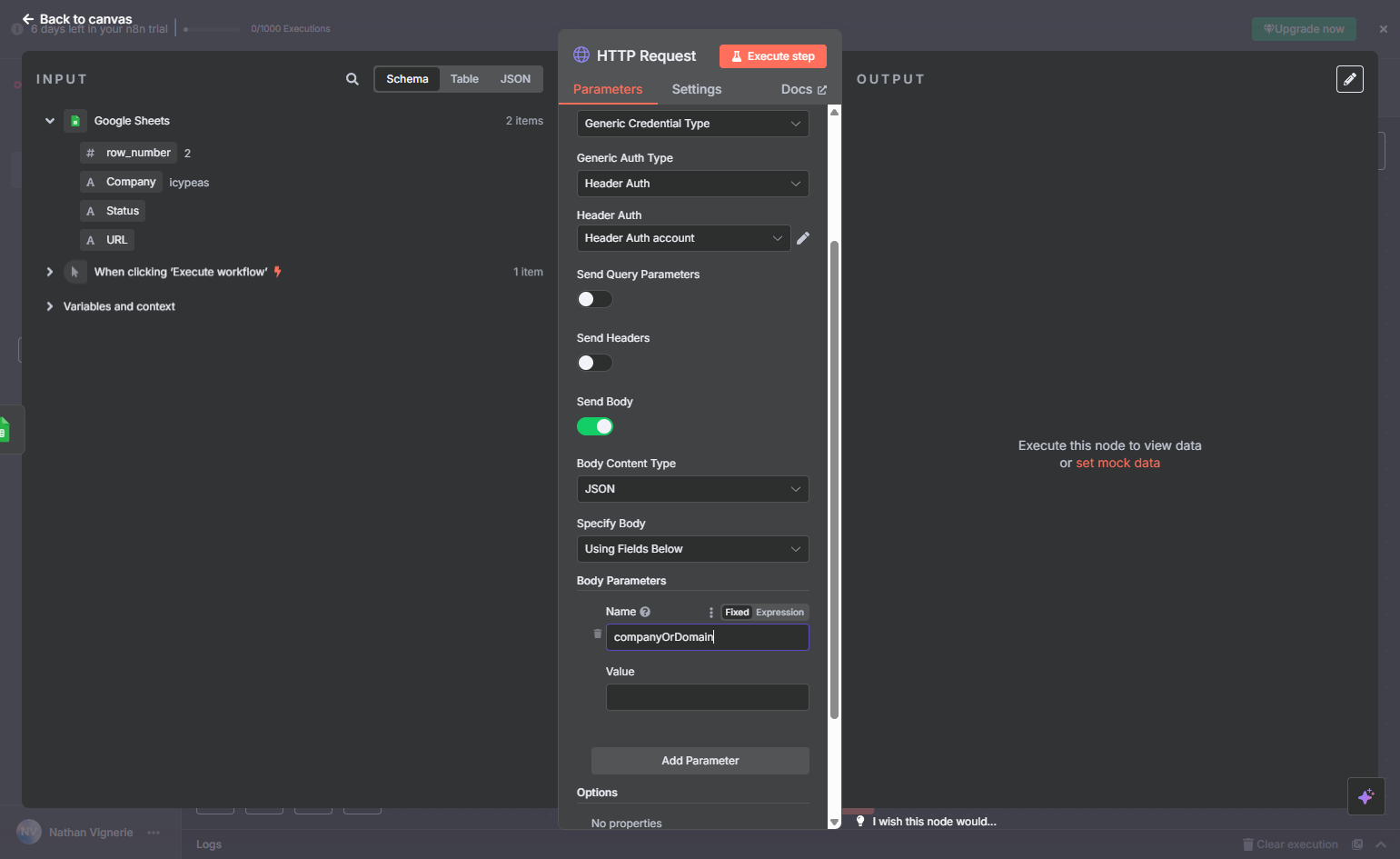Select the Company schema field

pyautogui.click(x=122, y=182)
